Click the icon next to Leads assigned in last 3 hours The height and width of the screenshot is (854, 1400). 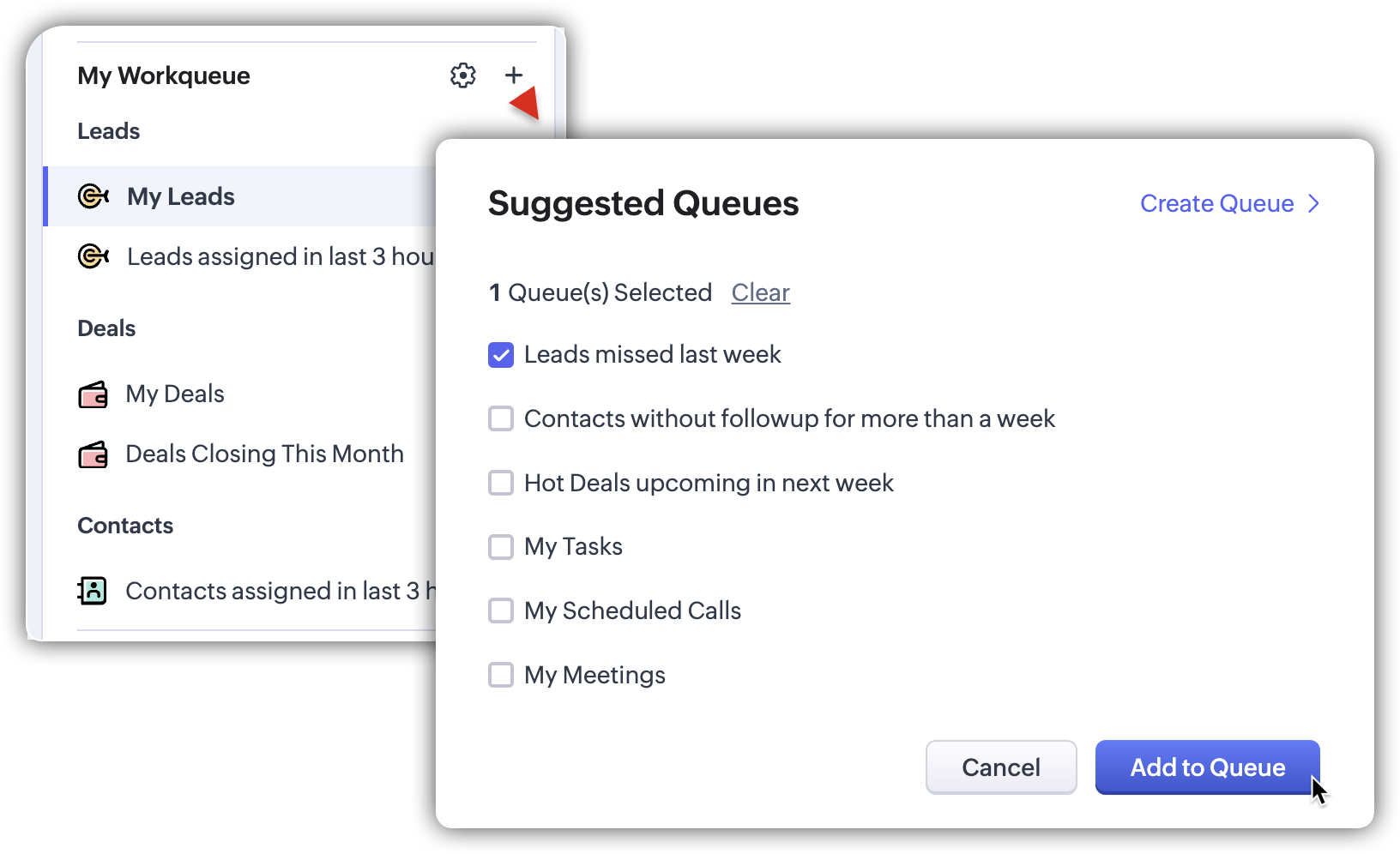click(x=93, y=256)
